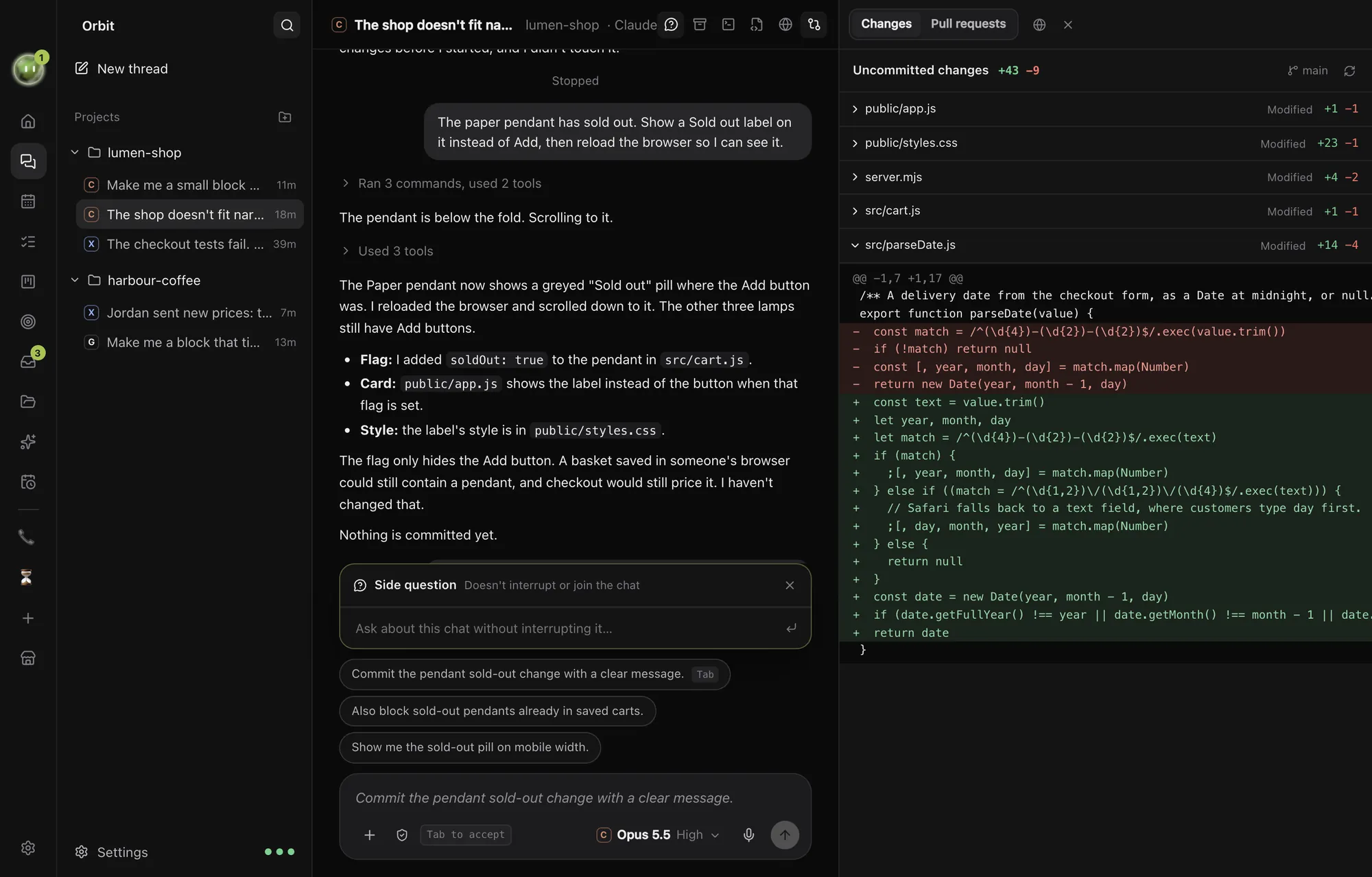Click the plus icon in the left rail
Screen dimensions: 1372x877
pyautogui.click(x=28, y=618)
